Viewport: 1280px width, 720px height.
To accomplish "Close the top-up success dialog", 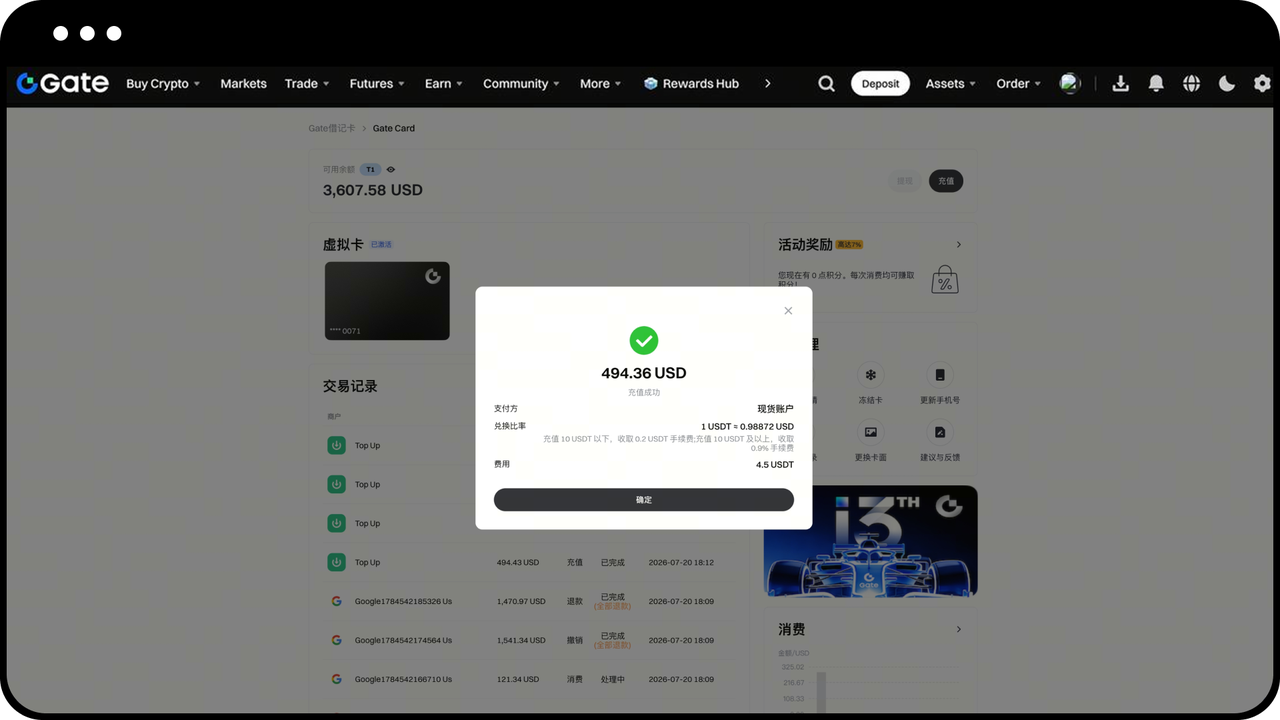I will pyautogui.click(x=788, y=311).
